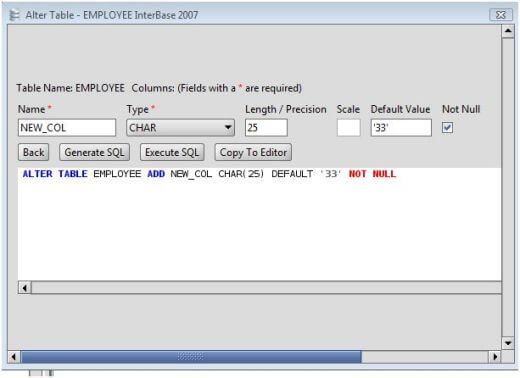Click the ALTER keyword in SQL text
The image size is (520, 378).
point(38,174)
